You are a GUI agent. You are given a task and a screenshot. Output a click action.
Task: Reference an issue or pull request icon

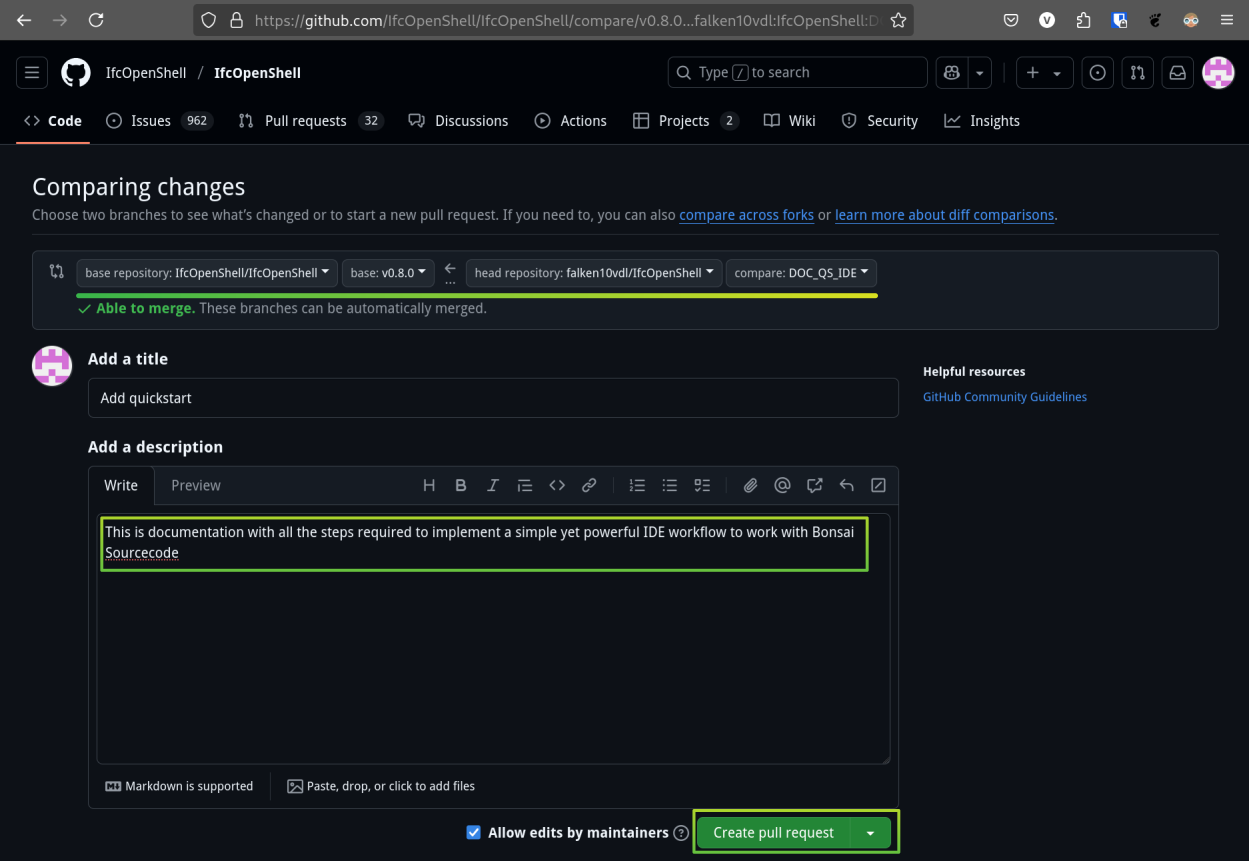(x=814, y=485)
